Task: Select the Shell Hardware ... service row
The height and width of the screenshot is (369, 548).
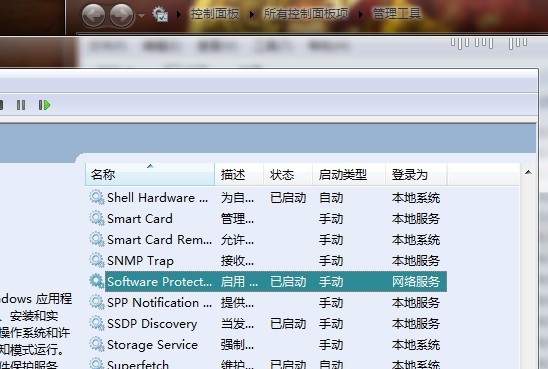Action: [x=267, y=197]
